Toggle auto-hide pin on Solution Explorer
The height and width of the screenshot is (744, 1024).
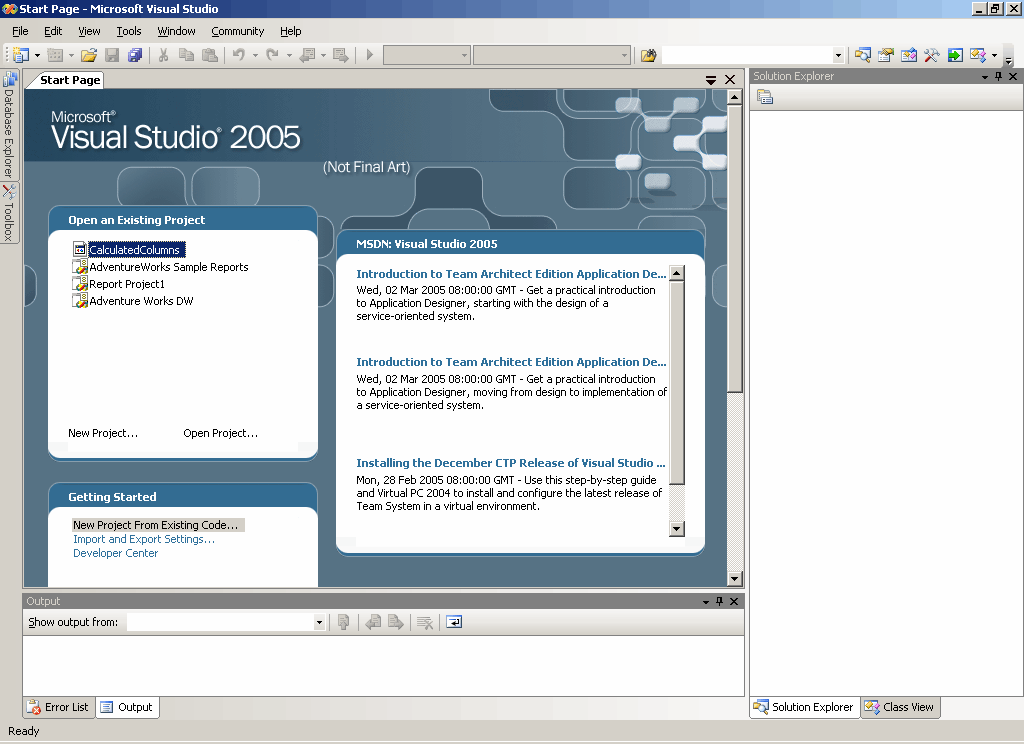(998, 76)
